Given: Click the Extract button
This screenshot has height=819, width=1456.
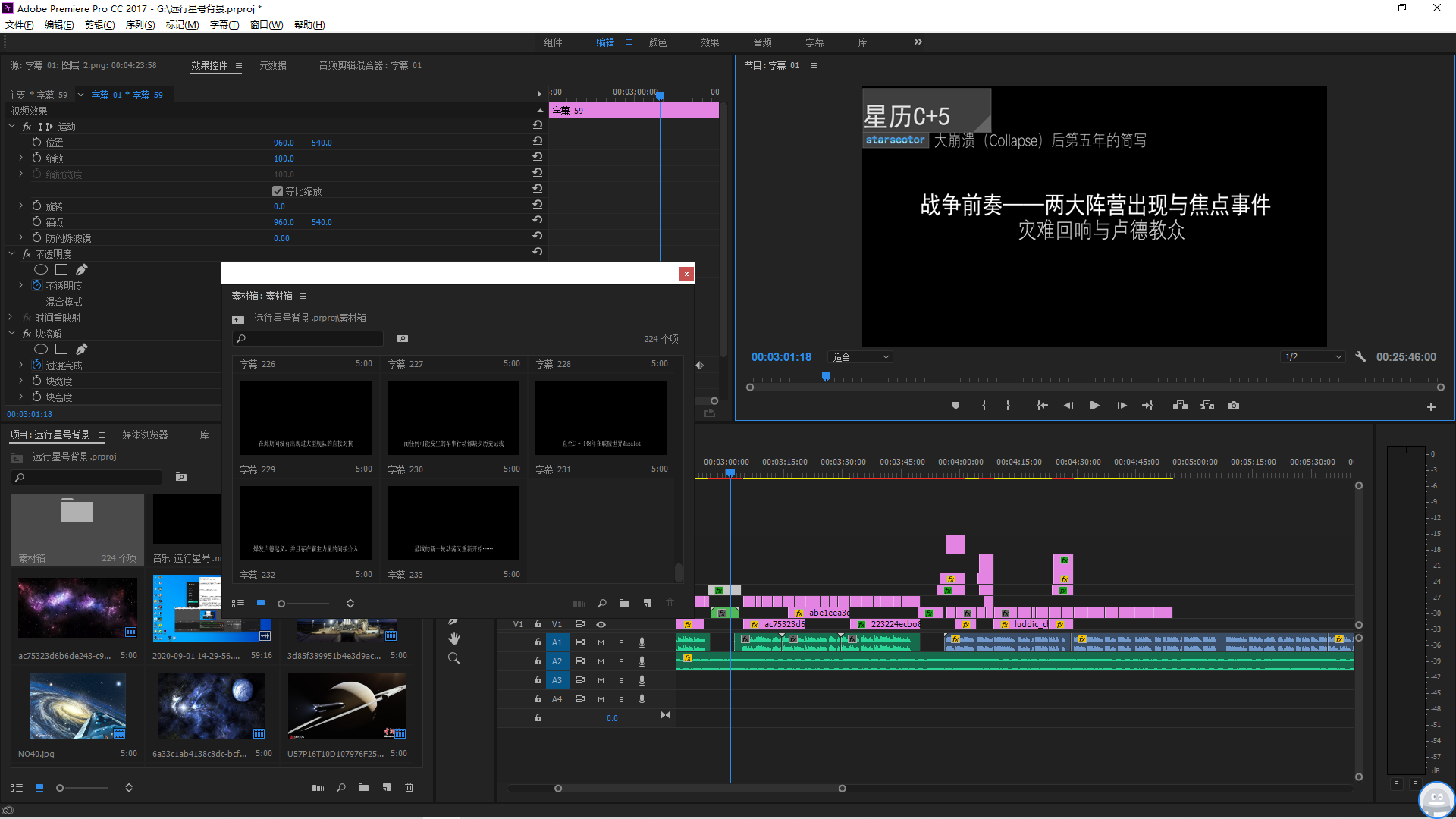Looking at the screenshot, I should [x=1207, y=406].
